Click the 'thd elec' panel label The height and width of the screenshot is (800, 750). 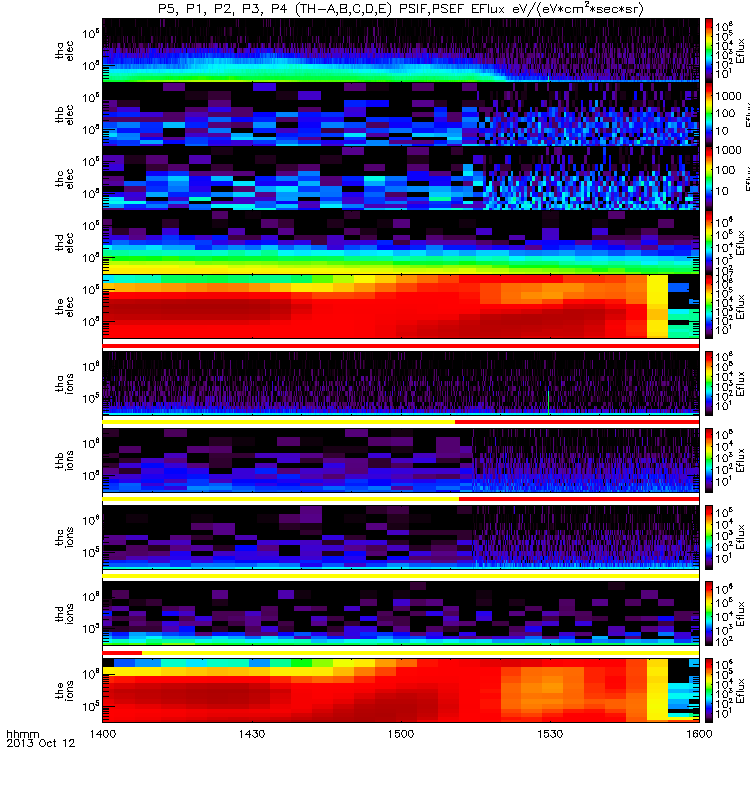tap(64, 242)
